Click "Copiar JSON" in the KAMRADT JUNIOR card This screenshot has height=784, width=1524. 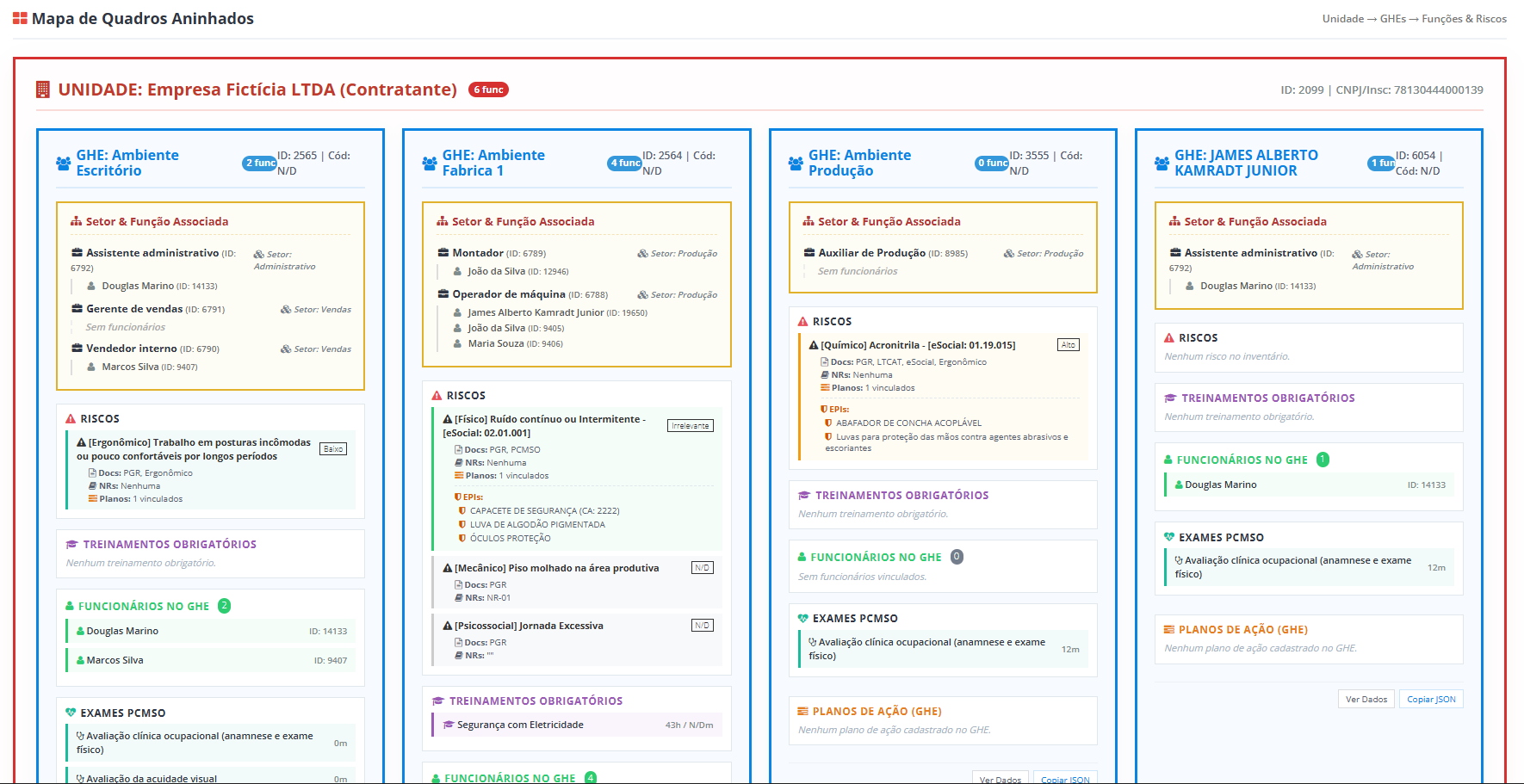(x=1431, y=699)
